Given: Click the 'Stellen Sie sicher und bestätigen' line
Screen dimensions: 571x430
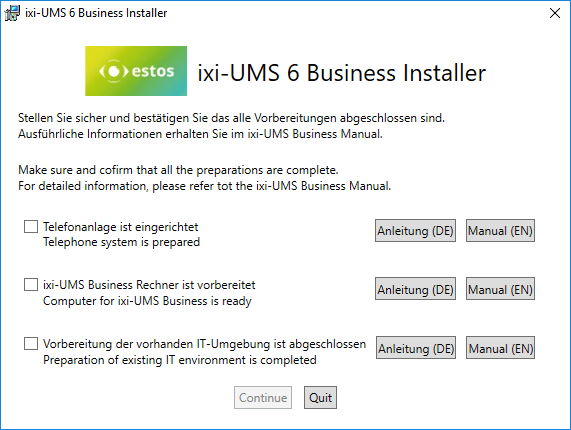Looking at the screenshot, I should [x=232, y=118].
